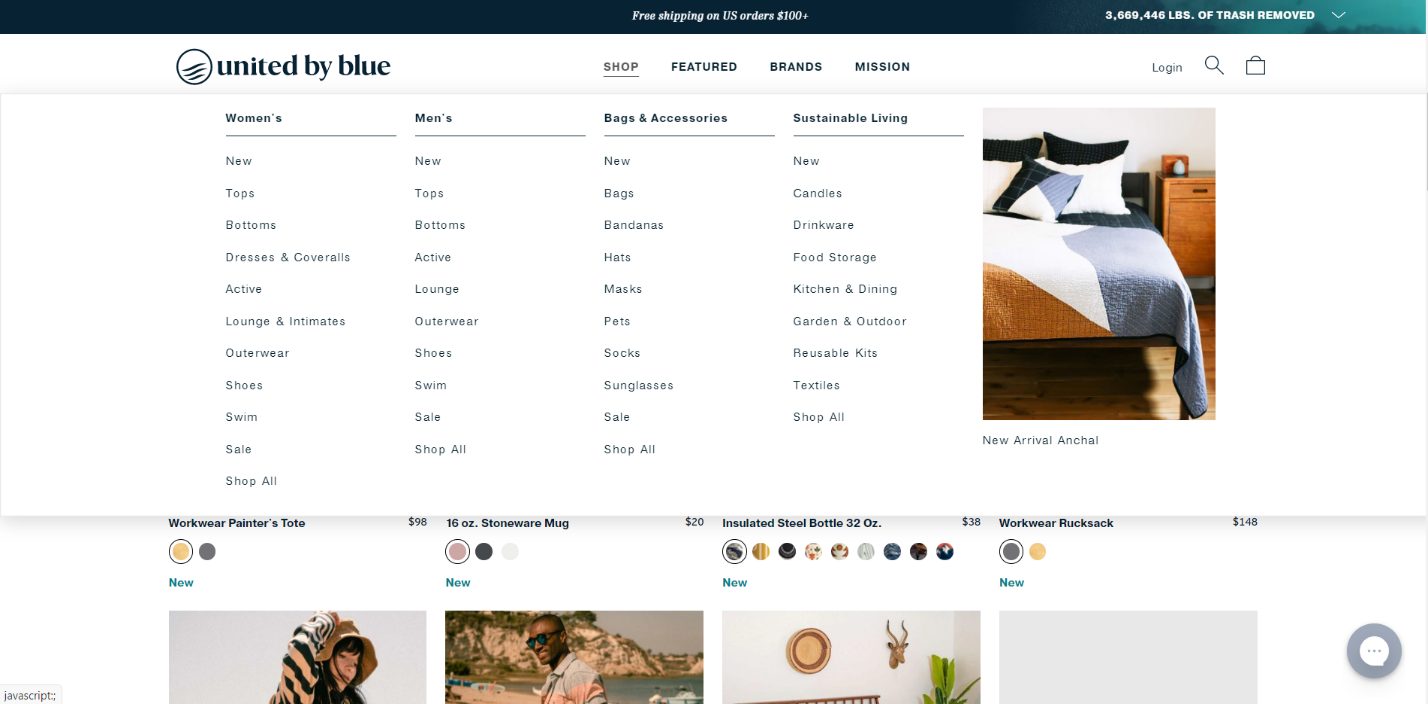Viewport: 1428px width, 704px height.
Task: Open the Reusable Kits link
Action: (835, 353)
